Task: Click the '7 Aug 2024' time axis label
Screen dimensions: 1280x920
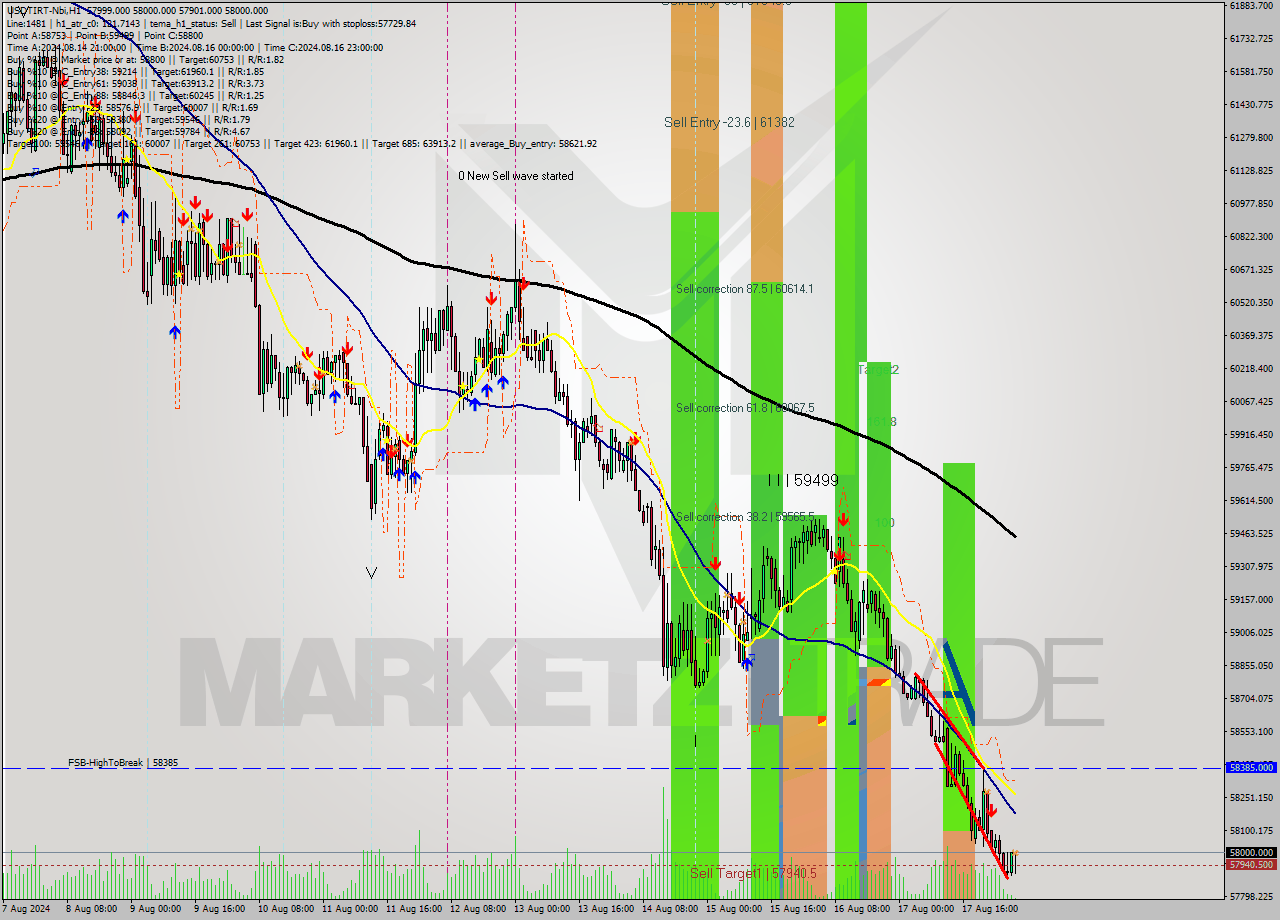Action: [x=27, y=909]
